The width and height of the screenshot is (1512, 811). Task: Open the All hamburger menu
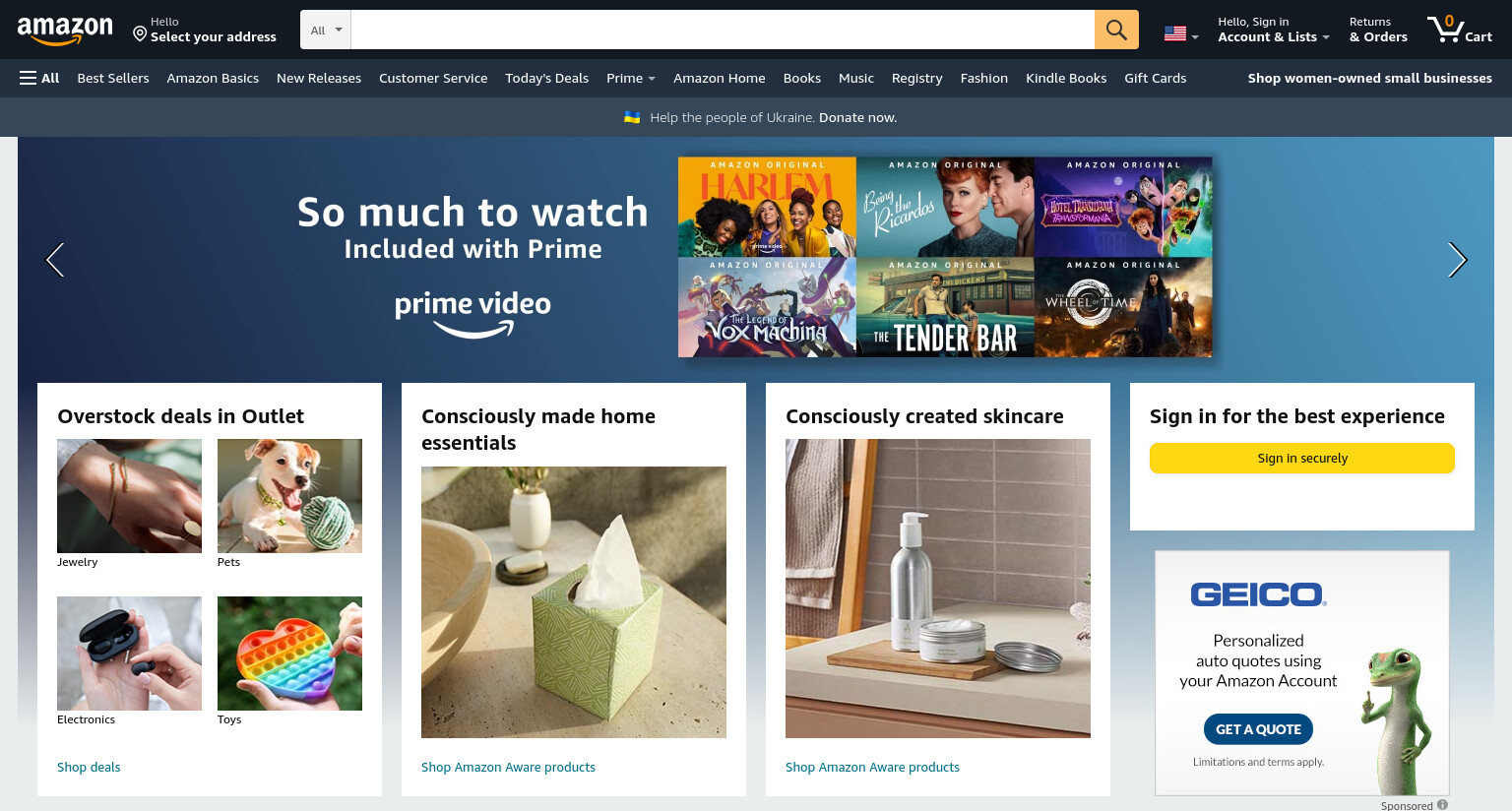39,78
